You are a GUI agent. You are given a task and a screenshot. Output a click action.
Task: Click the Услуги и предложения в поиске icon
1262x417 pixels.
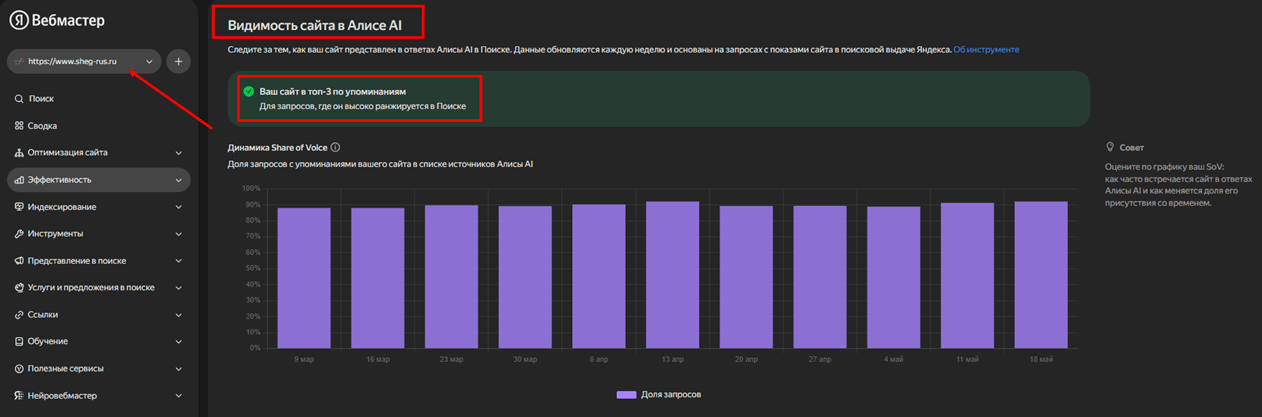(x=19, y=288)
